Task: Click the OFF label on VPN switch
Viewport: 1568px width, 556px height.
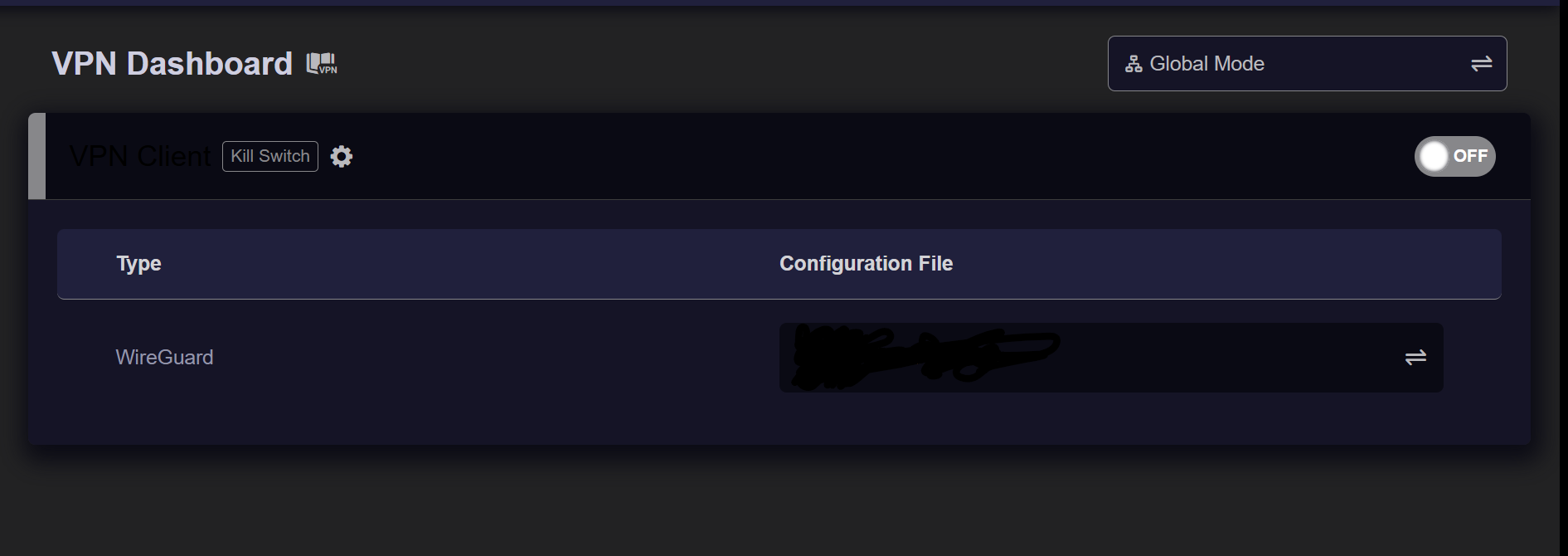Action: click(x=1470, y=156)
